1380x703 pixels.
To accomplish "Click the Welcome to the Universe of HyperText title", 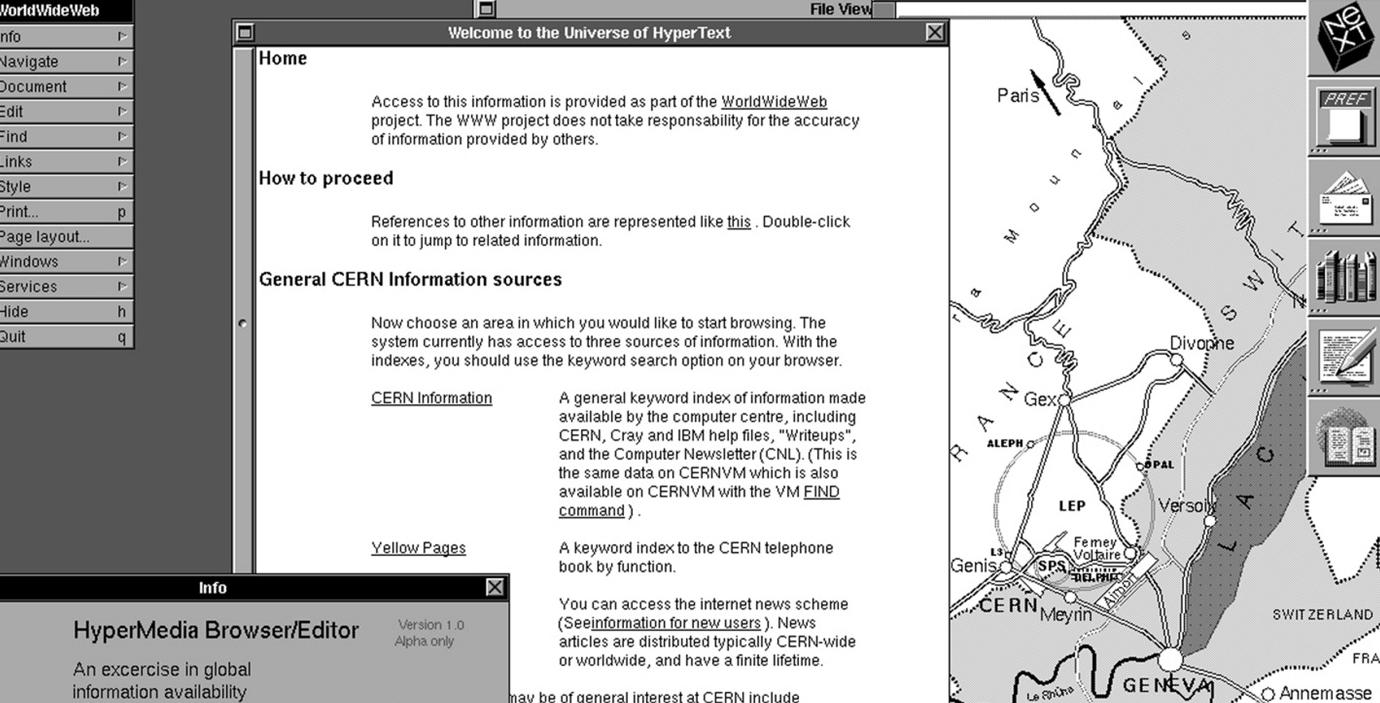I will pyautogui.click(x=589, y=32).
